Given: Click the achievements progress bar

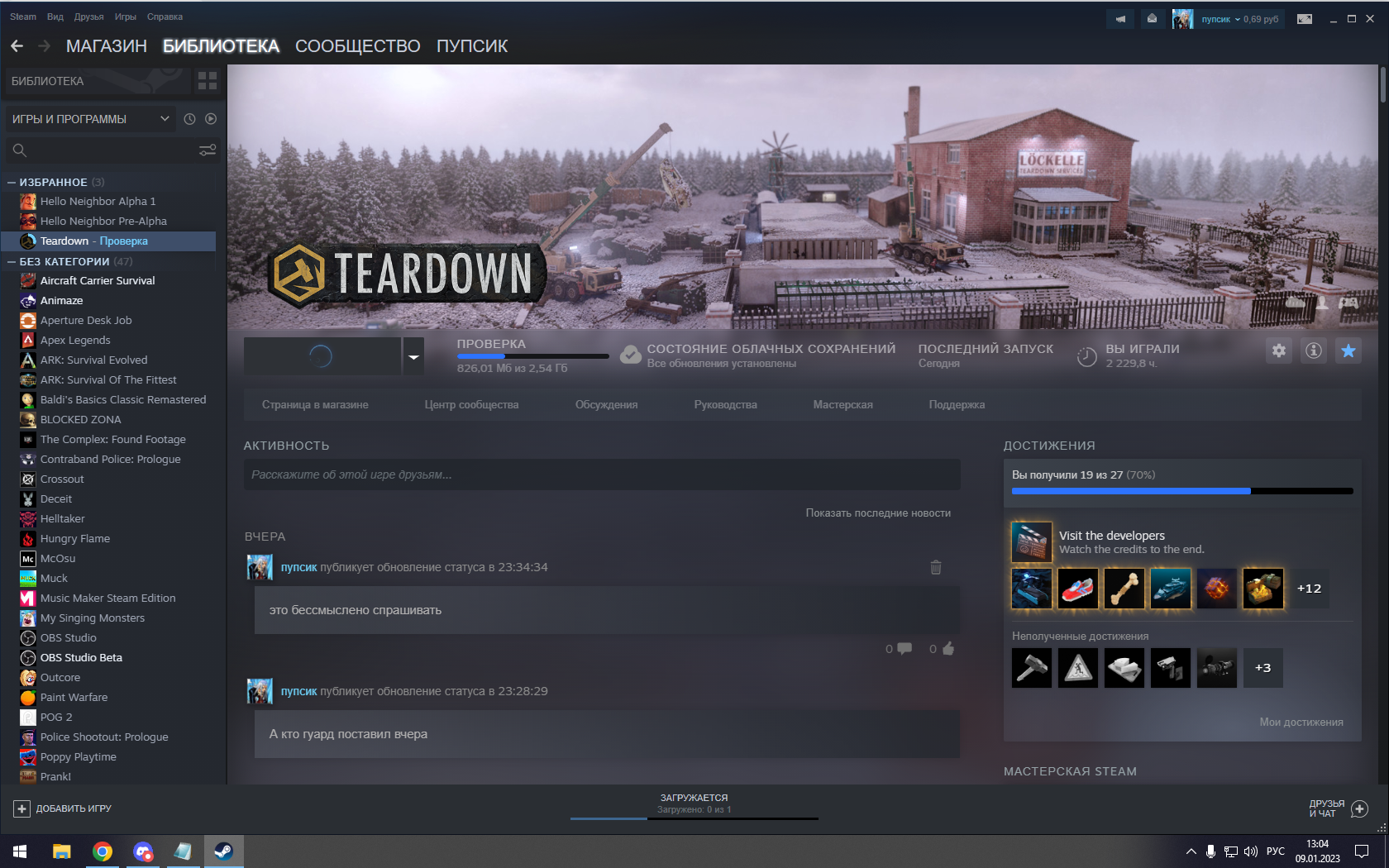Looking at the screenshot, I should click(1182, 491).
